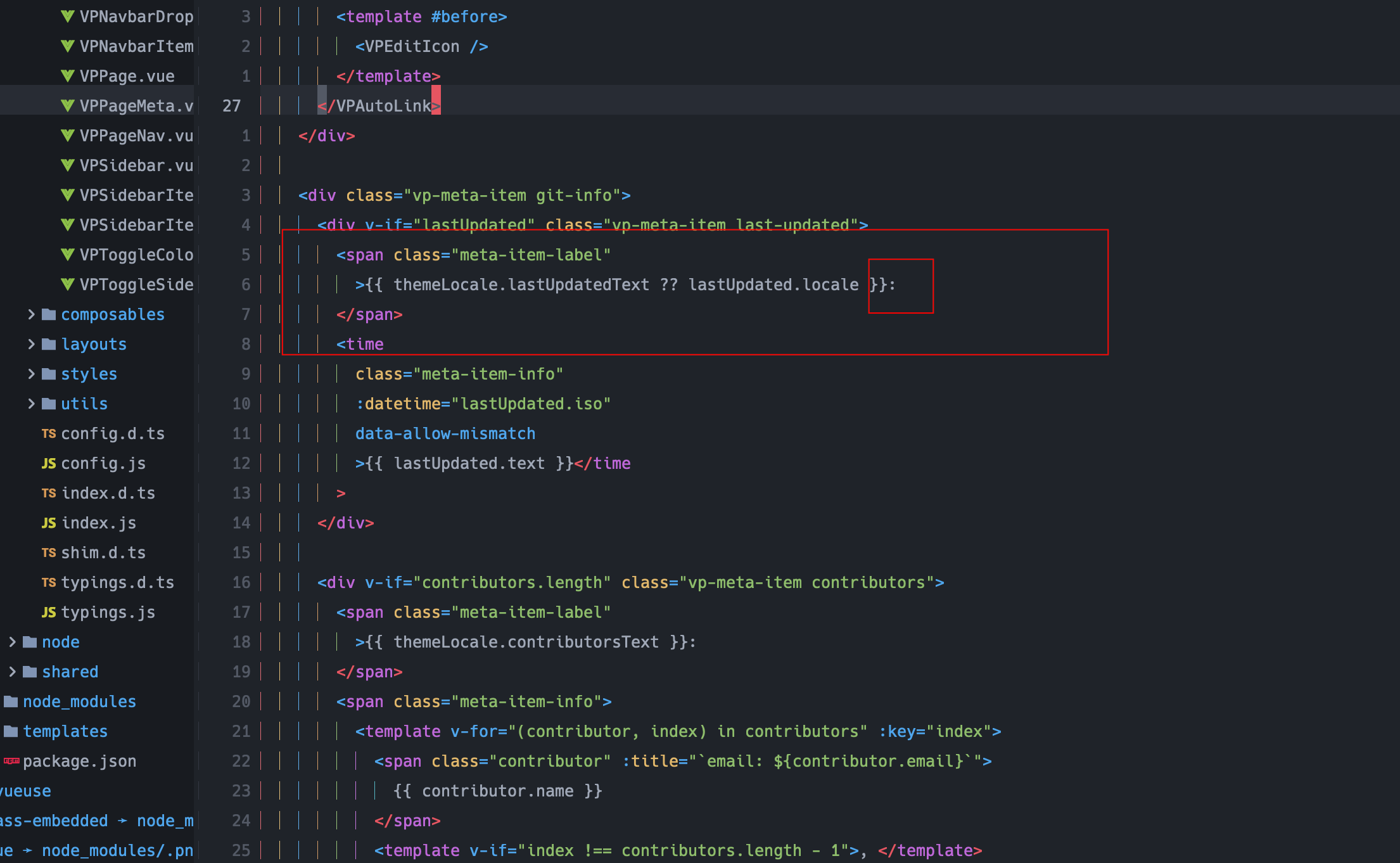Screen dimensions: 1400x863
Task: Click the TS icon beside shim.d.ts
Action: pyautogui.click(x=49, y=553)
